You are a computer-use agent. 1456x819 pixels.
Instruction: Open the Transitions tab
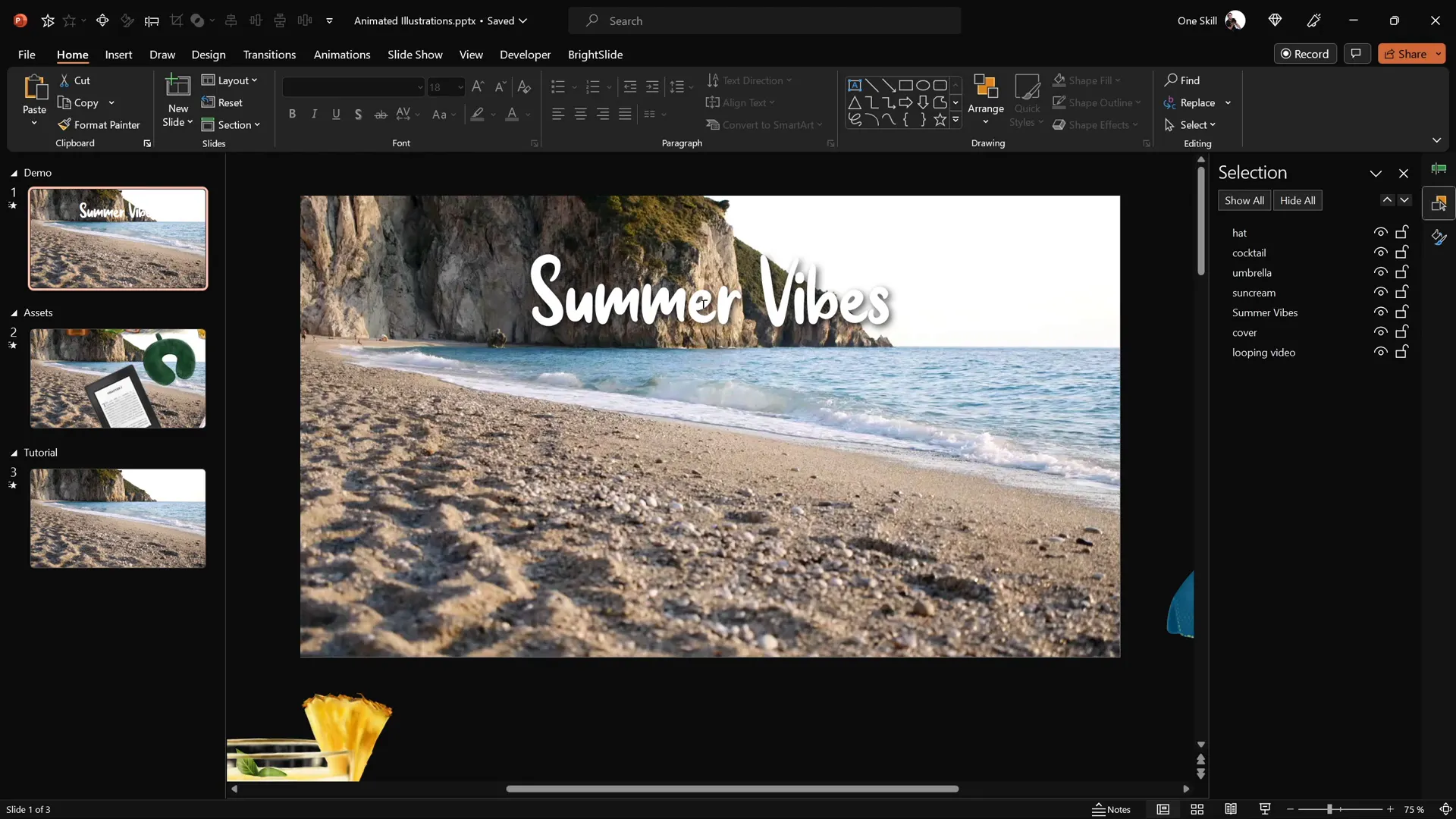[269, 55]
